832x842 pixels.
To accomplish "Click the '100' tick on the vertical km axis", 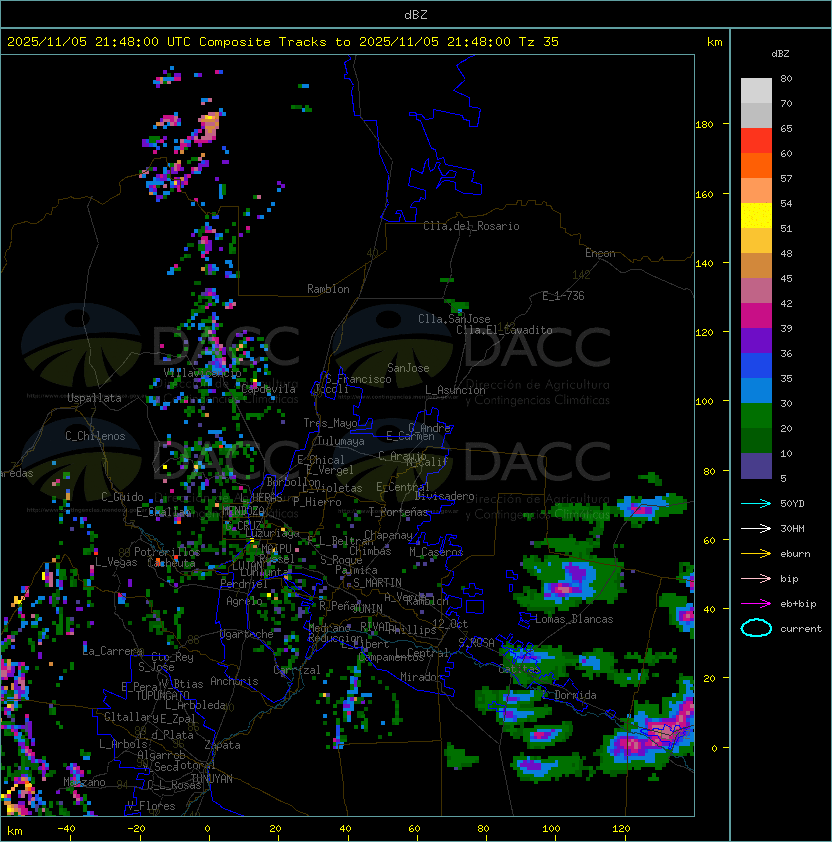I will 704,402.
